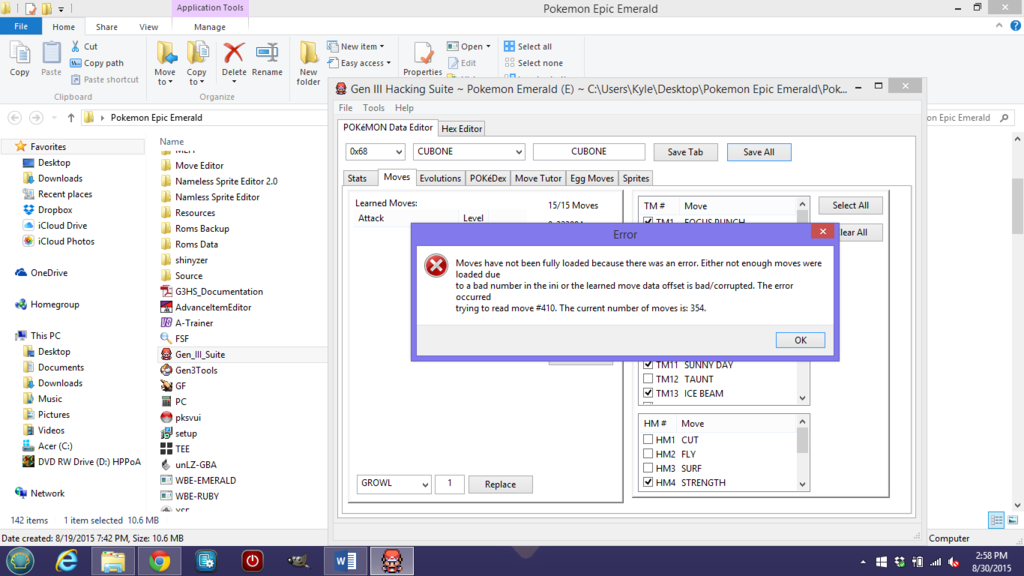Click the Properties icon in the ribbon
The height and width of the screenshot is (576, 1024).
pos(423,53)
